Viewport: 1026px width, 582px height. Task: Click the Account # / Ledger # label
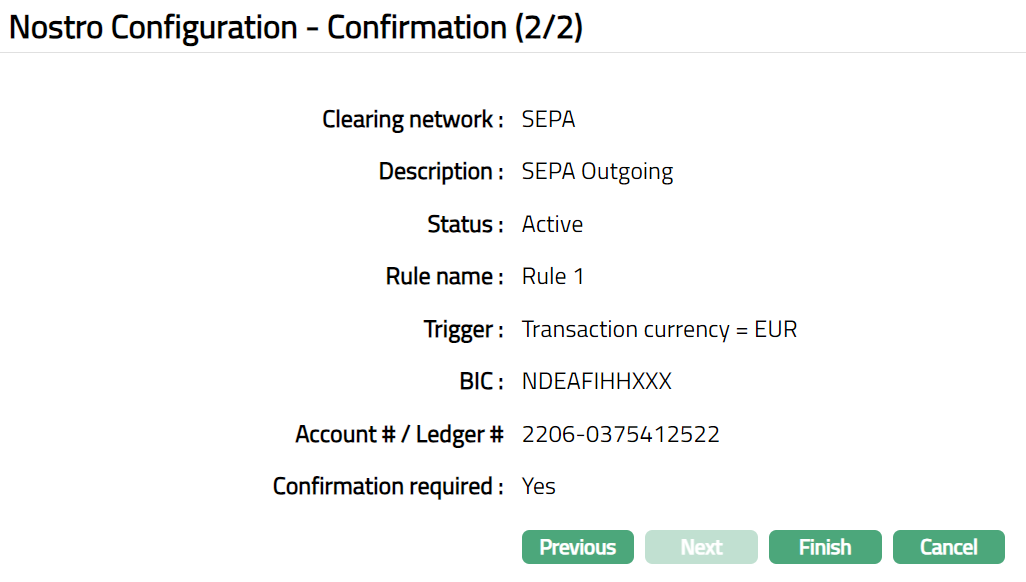tap(399, 434)
